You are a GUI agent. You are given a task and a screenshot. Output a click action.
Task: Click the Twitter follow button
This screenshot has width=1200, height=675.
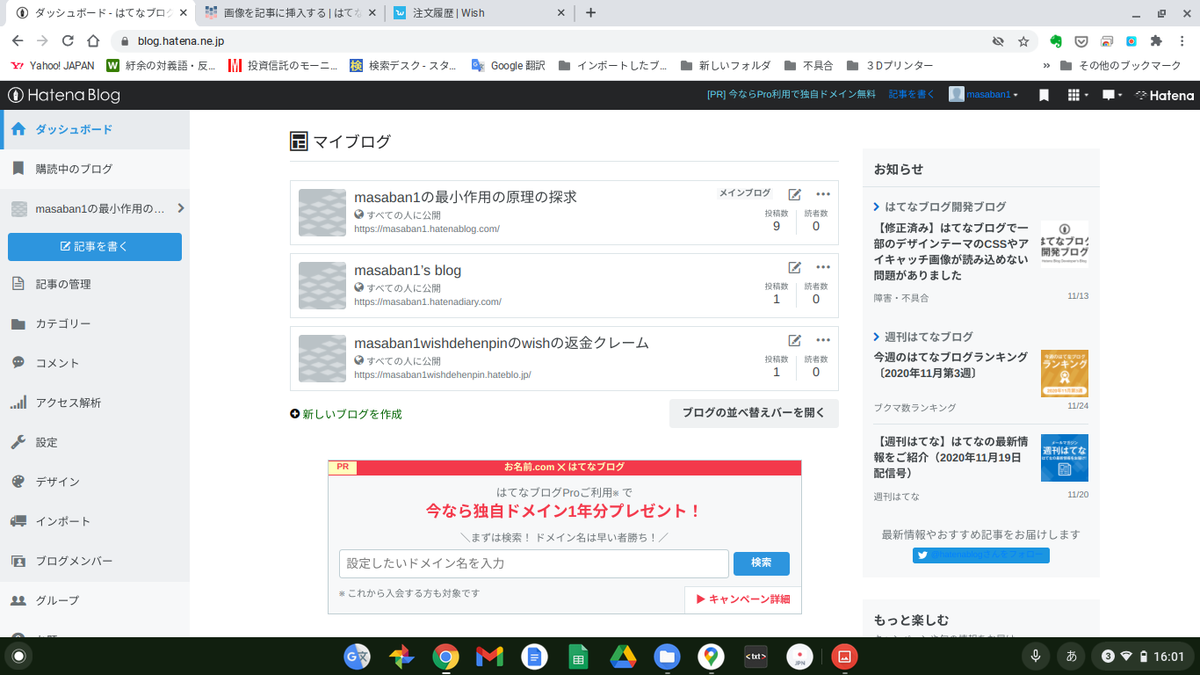(980, 555)
